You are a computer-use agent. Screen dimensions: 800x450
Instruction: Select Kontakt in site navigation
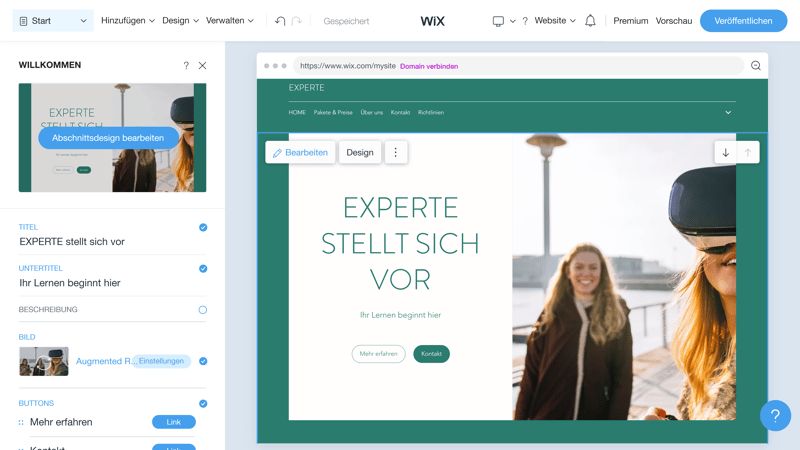[x=401, y=112]
